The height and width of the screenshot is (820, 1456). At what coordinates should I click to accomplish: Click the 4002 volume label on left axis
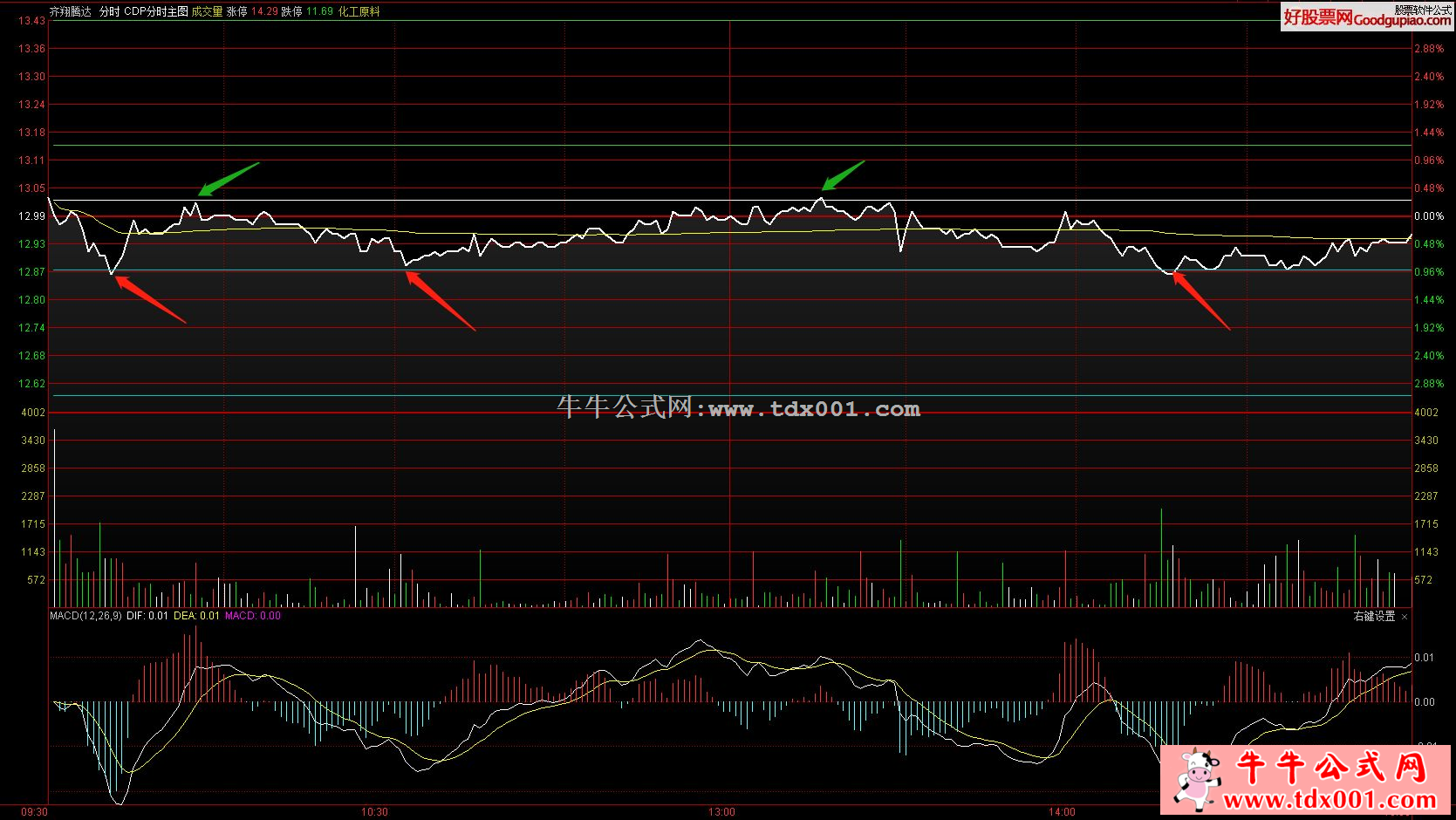33,413
